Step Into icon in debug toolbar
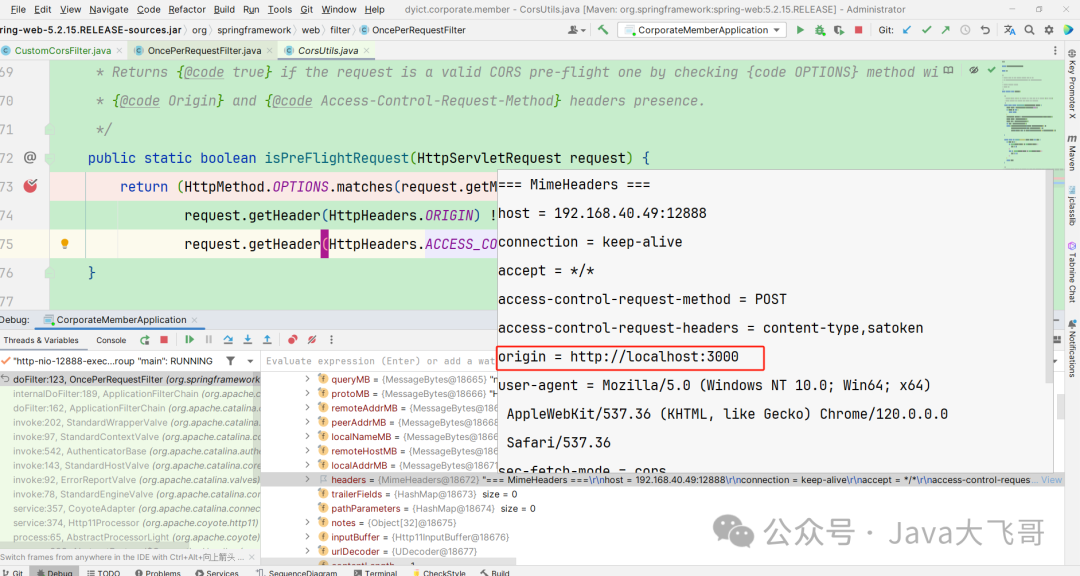 pos(247,340)
